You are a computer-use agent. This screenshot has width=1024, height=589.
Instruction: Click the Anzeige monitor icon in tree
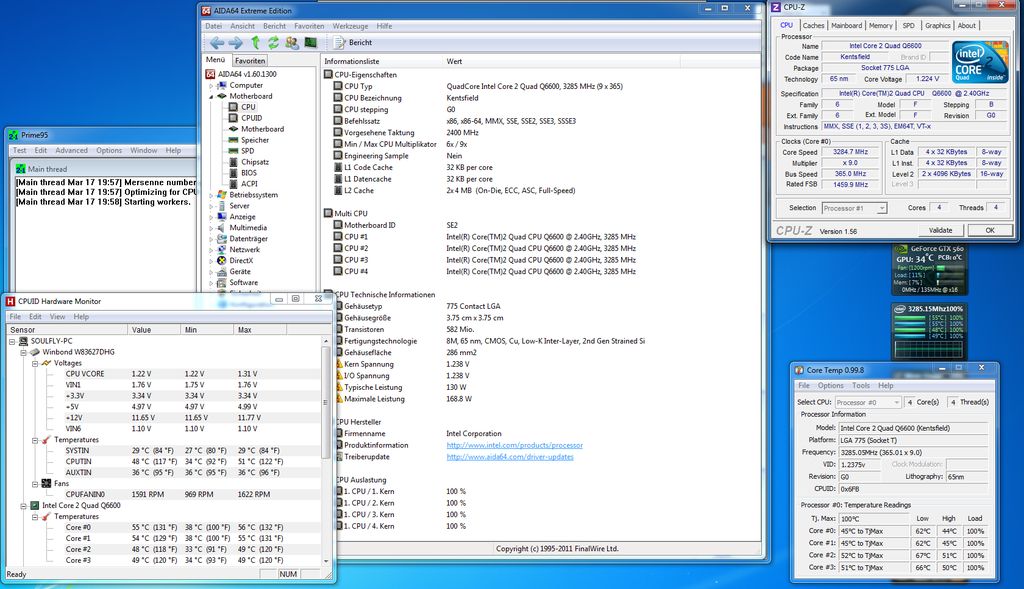(222, 217)
